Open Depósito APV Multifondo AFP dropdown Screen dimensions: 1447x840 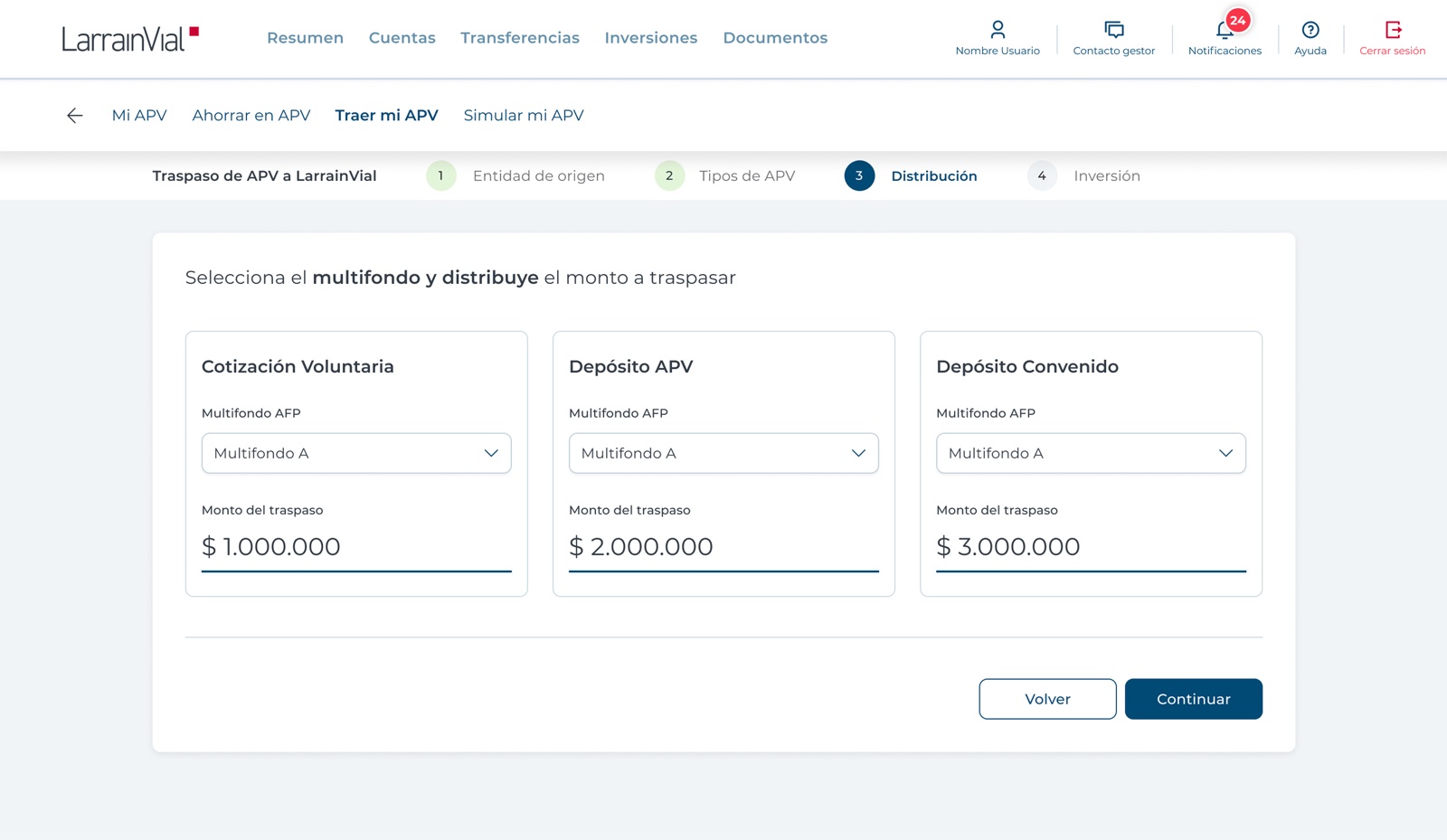coord(723,453)
